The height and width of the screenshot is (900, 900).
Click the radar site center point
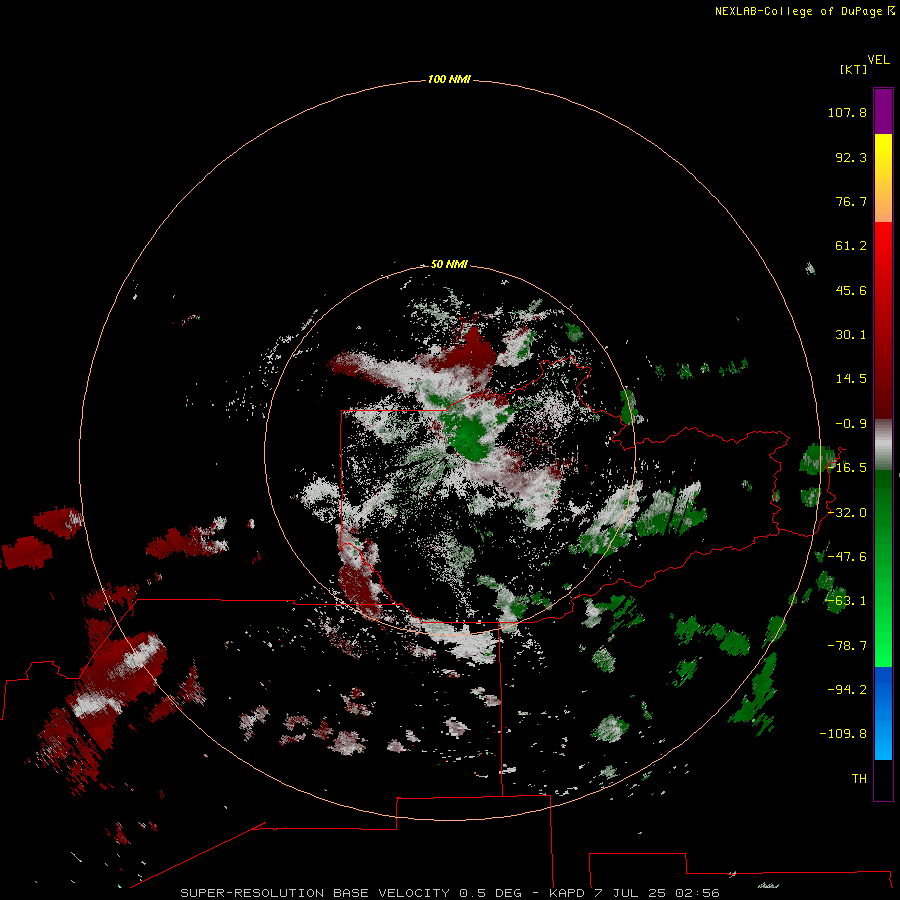(x=450, y=451)
